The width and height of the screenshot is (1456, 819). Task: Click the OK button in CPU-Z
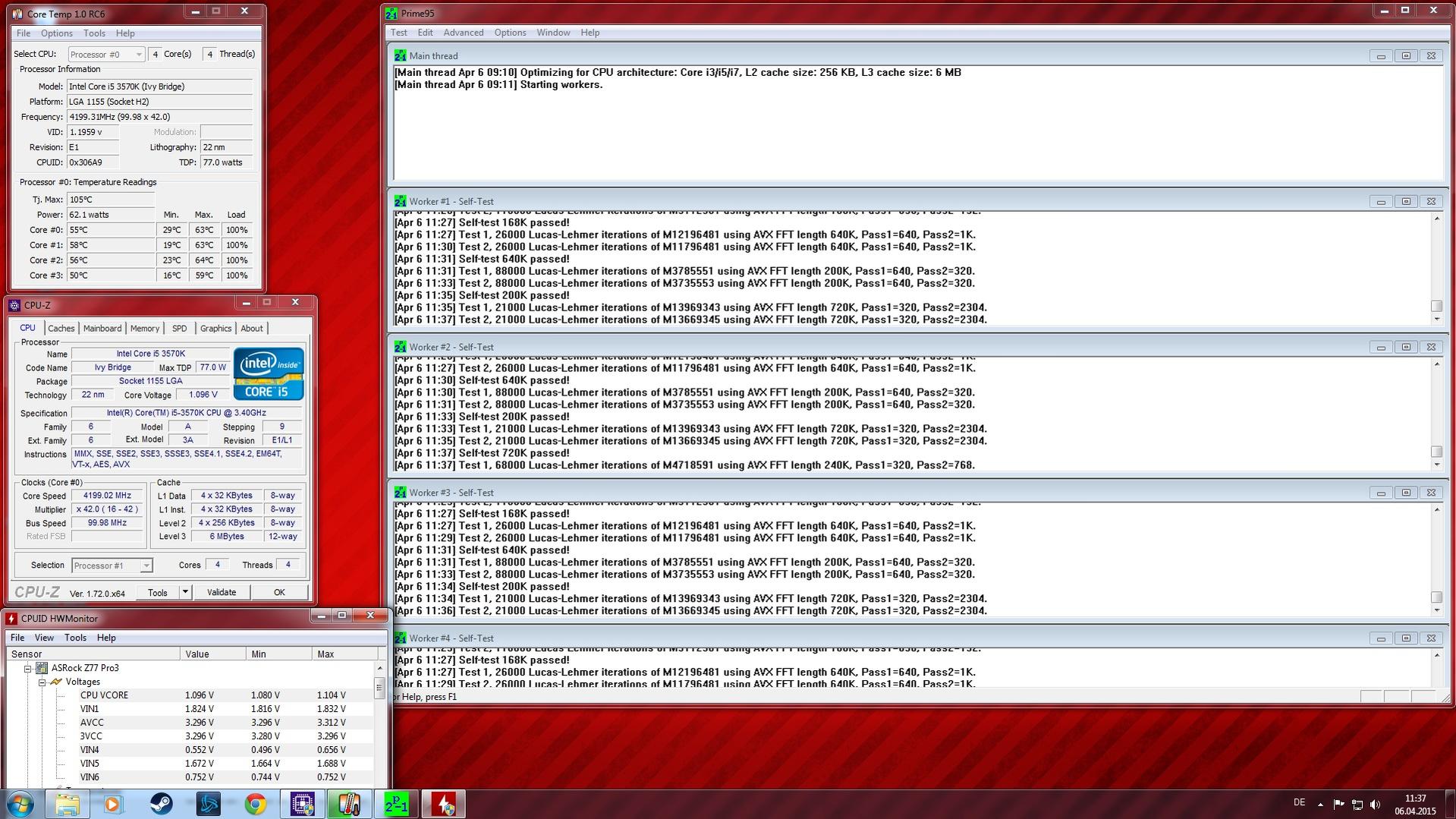click(279, 592)
